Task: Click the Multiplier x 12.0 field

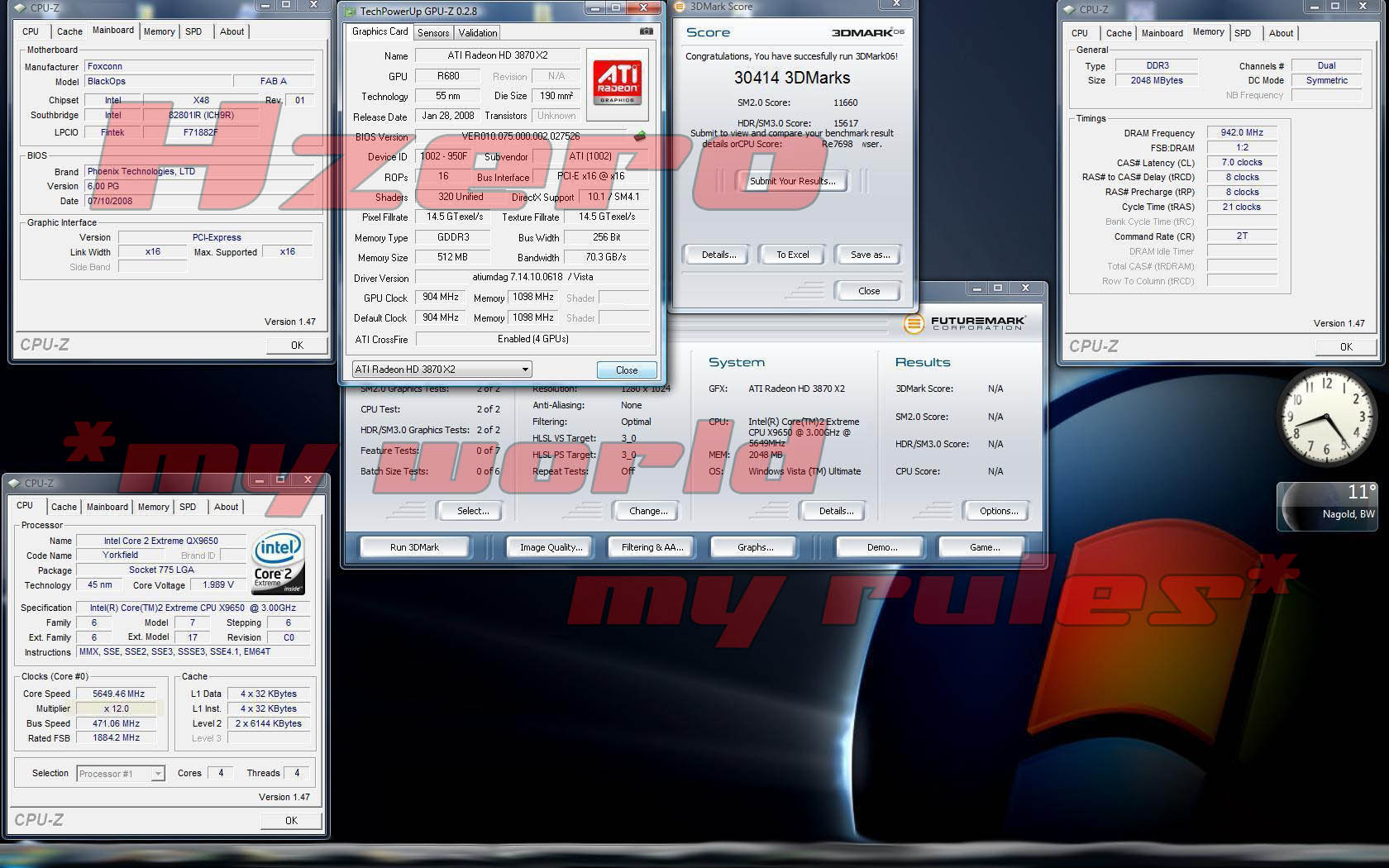Action: click(117, 708)
